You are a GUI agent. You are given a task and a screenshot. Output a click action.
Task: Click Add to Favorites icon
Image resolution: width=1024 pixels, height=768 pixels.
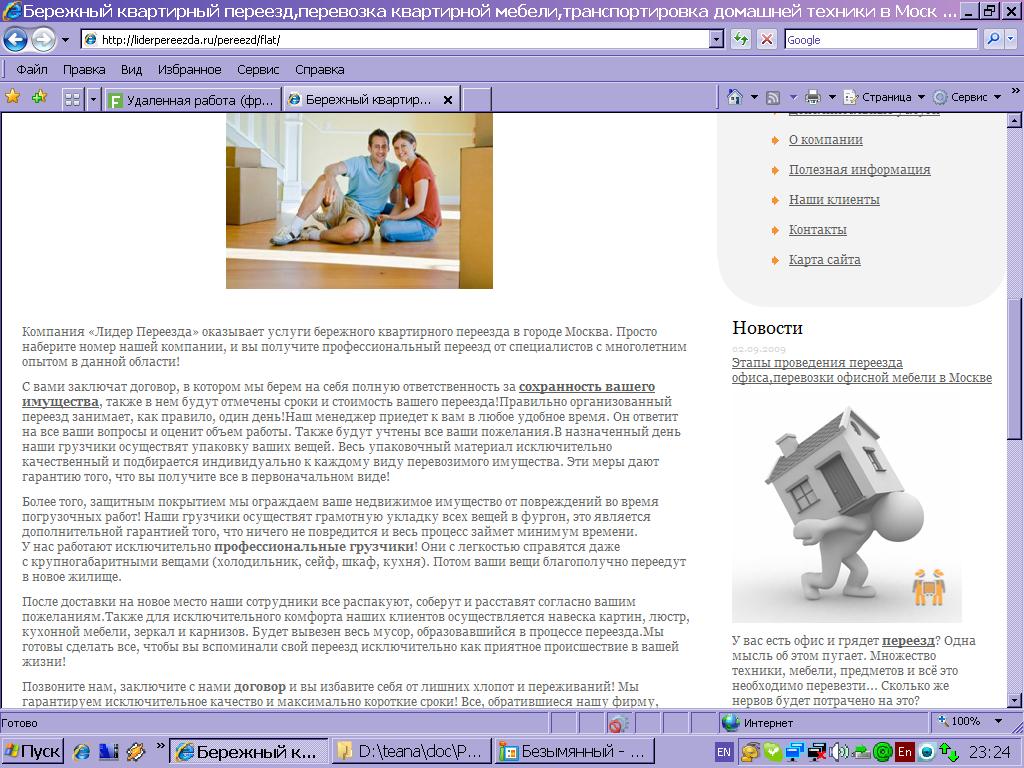39,97
